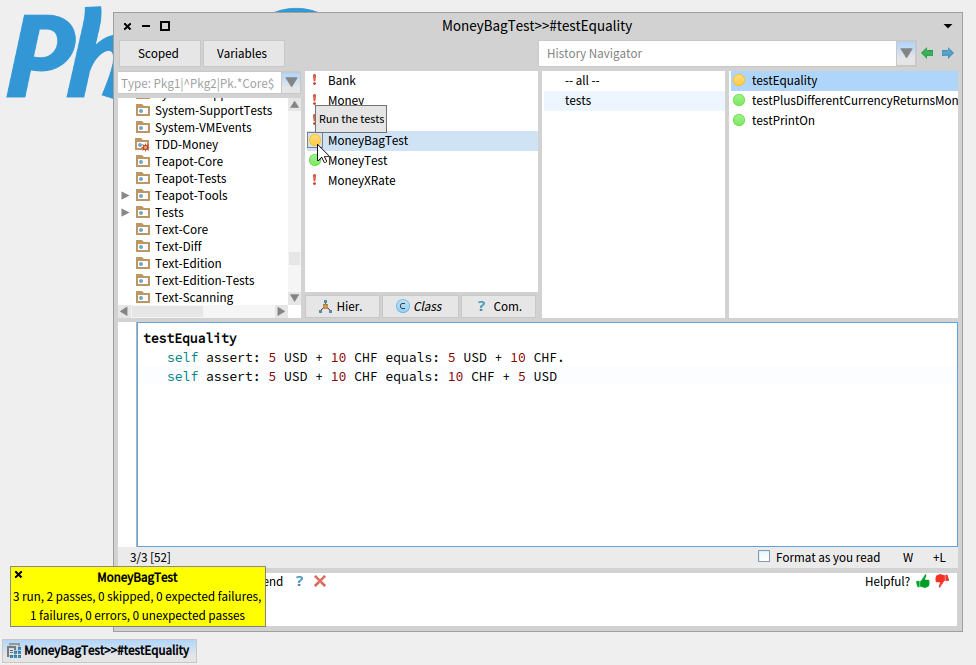Image resolution: width=976 pixels, height=665 pixels.
Task: Open the History Navigator dropdown arrow
Action: [906, 54]
